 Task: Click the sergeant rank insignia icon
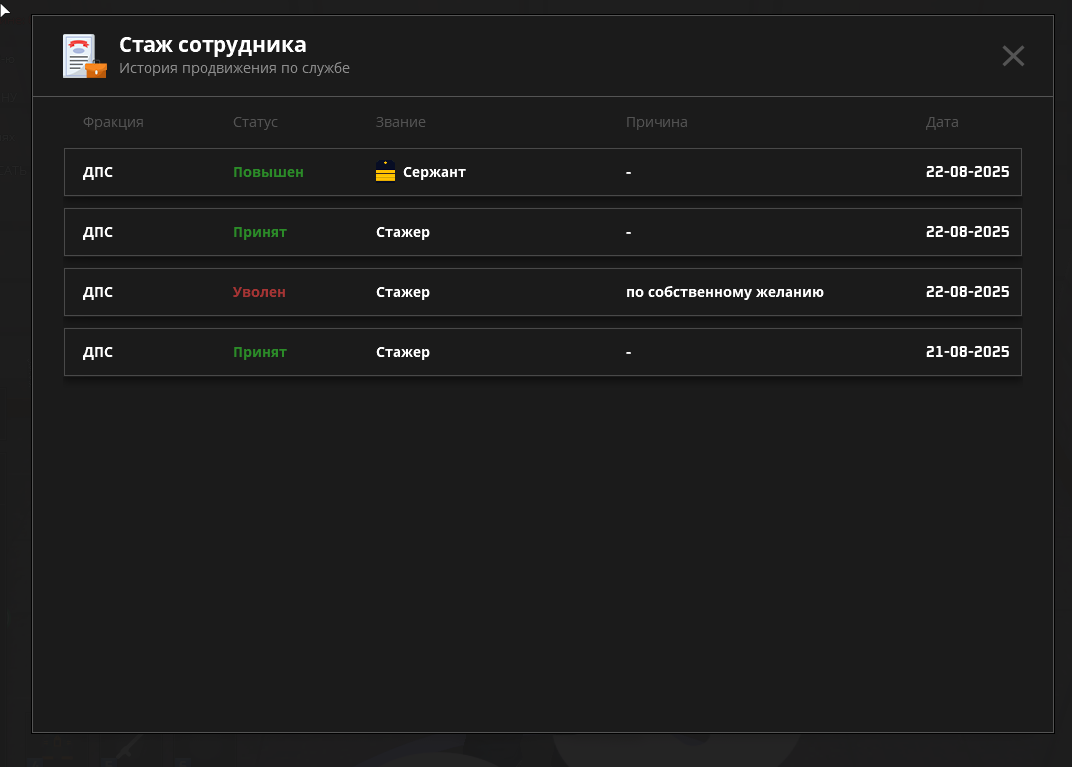tap(386, 172)
